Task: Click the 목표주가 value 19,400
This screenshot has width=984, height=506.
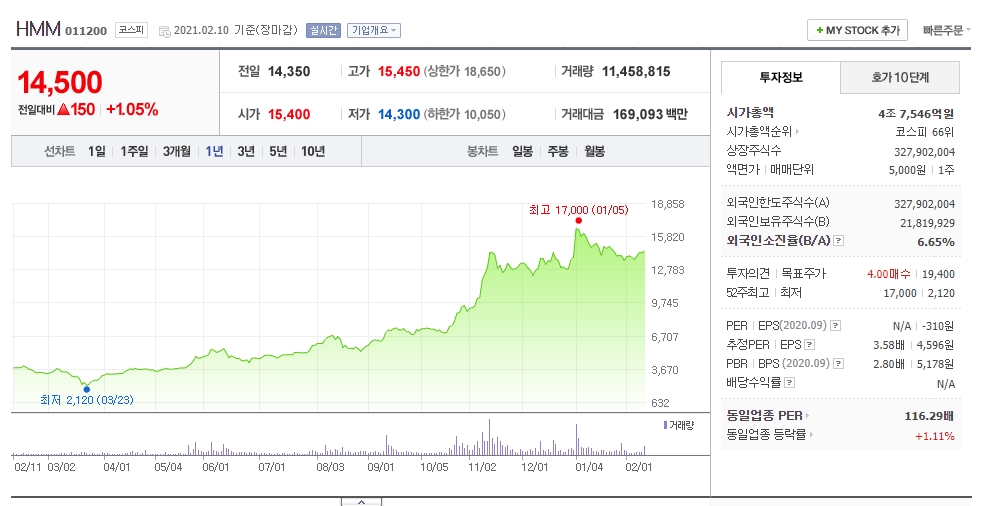Action: click(938, 274)
